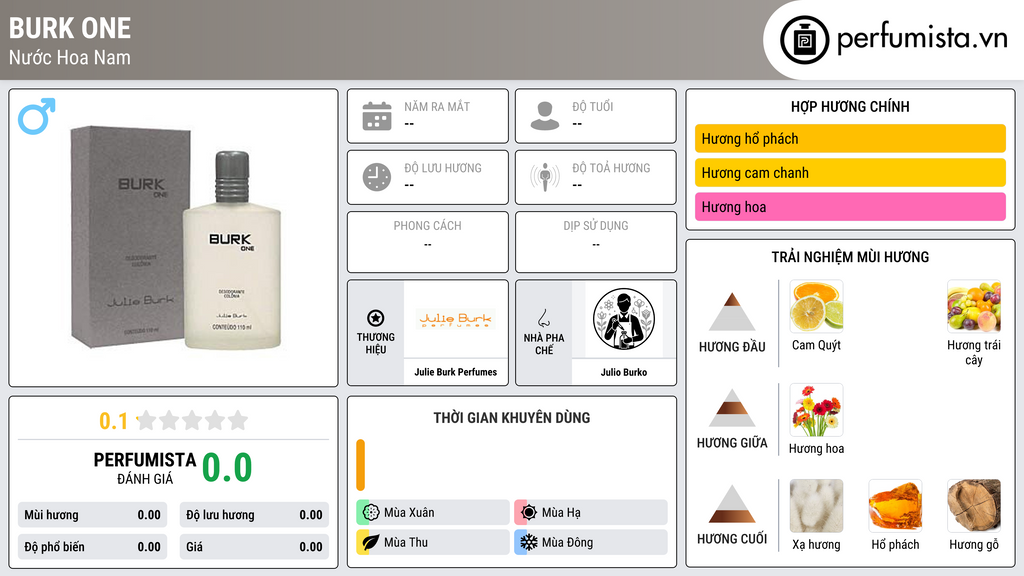Click the star badge icon above Thương hiệu
Viewport: 1024px width, 576px height.
[376, 318]
